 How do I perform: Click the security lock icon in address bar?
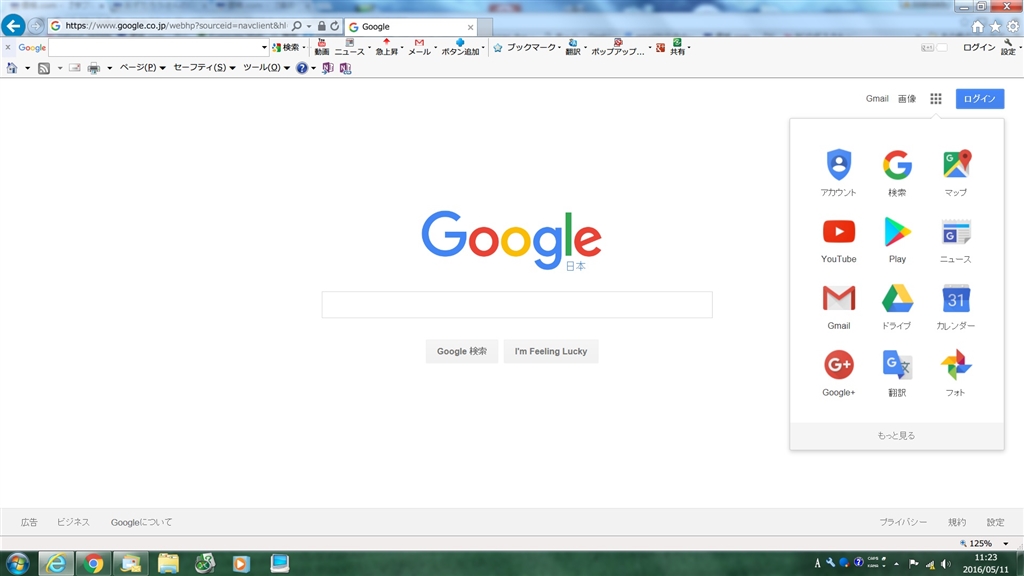click(x=321, y=26)
